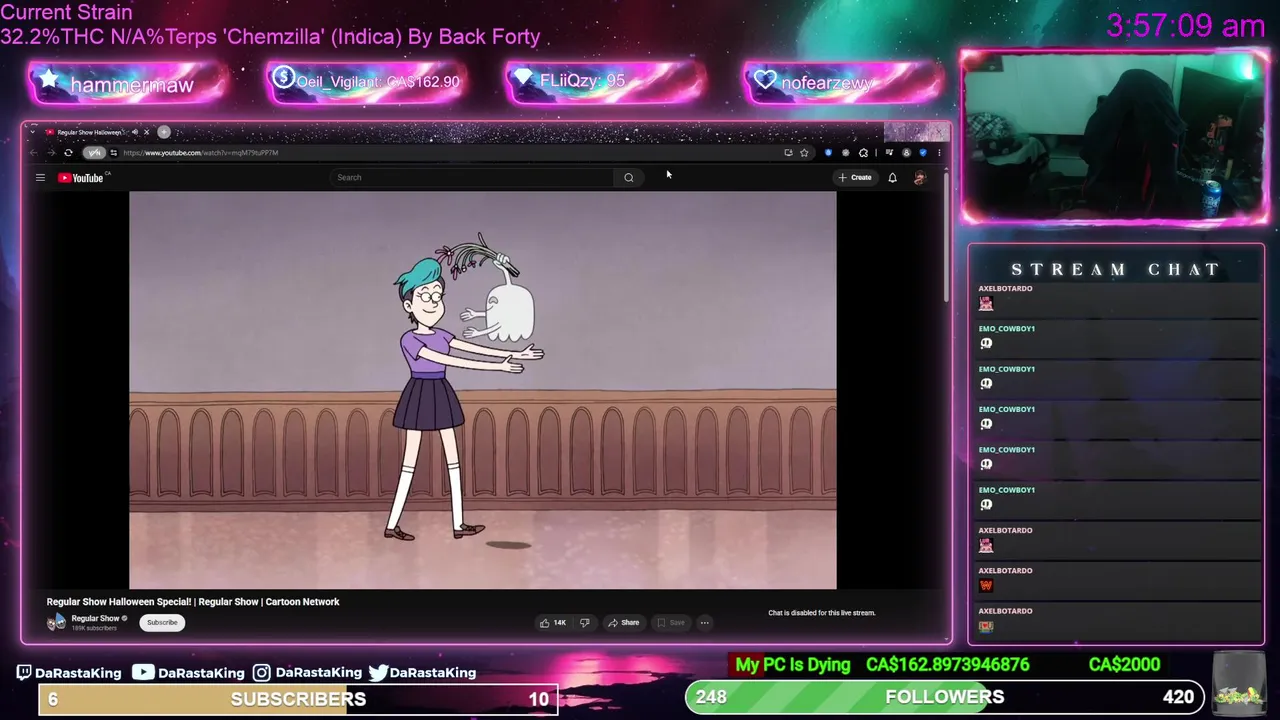Open the browser three-dot menu
The width and height of the screenshot is (1280, 720).
coord(939,153)
